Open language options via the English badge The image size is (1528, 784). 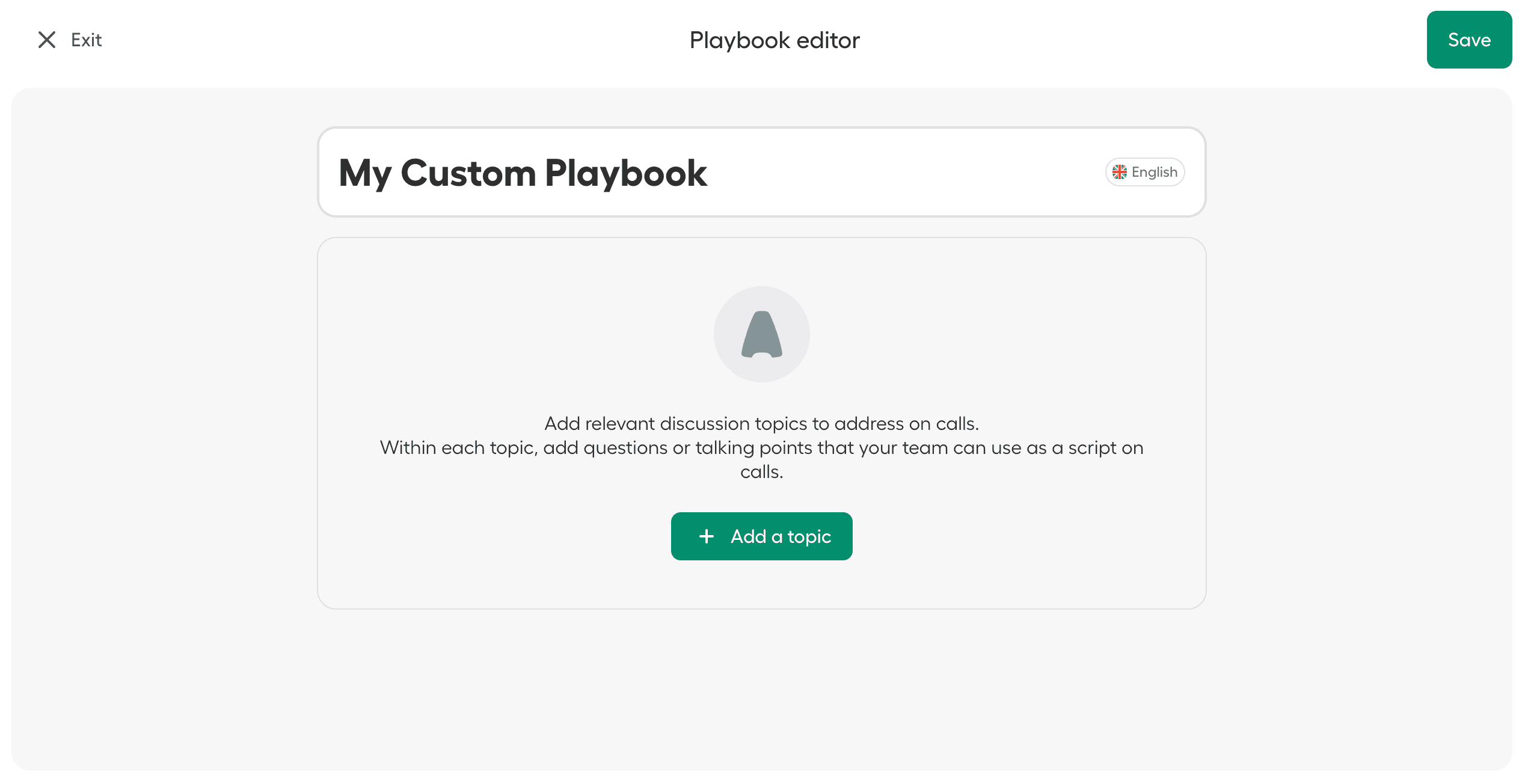click(1144, 172)
